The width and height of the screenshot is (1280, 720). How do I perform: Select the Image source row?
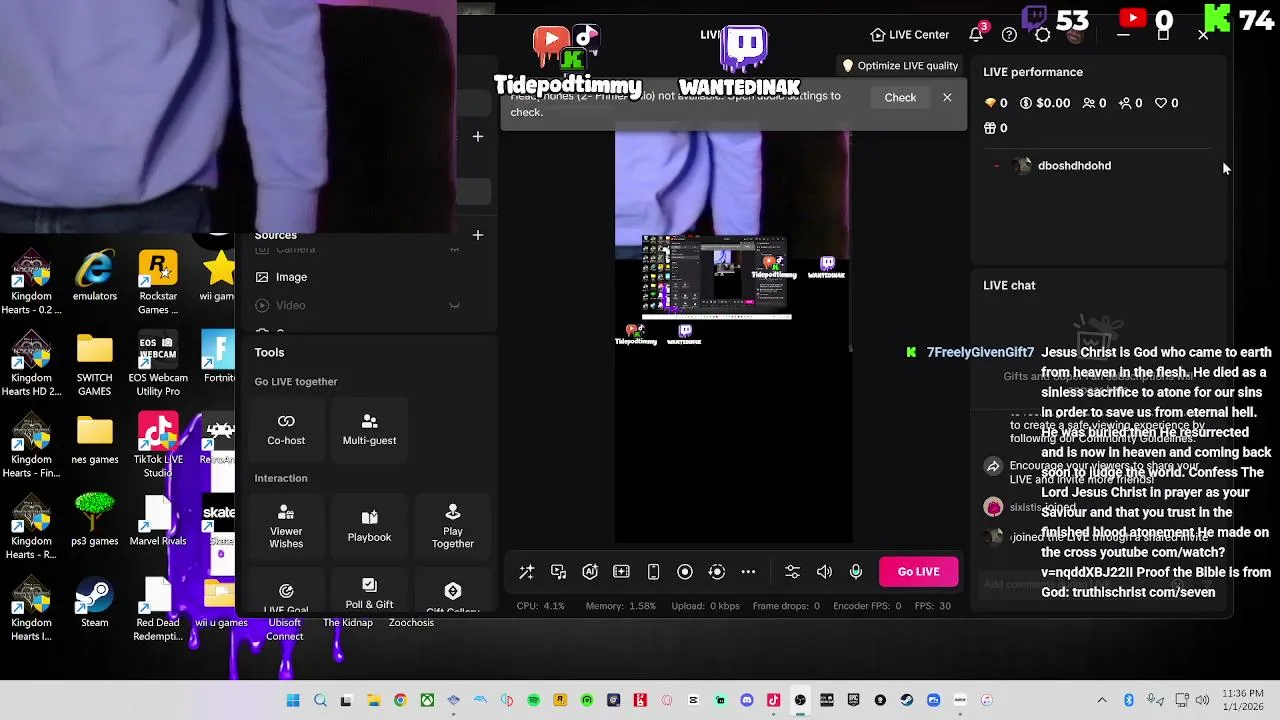click(365, 277)
